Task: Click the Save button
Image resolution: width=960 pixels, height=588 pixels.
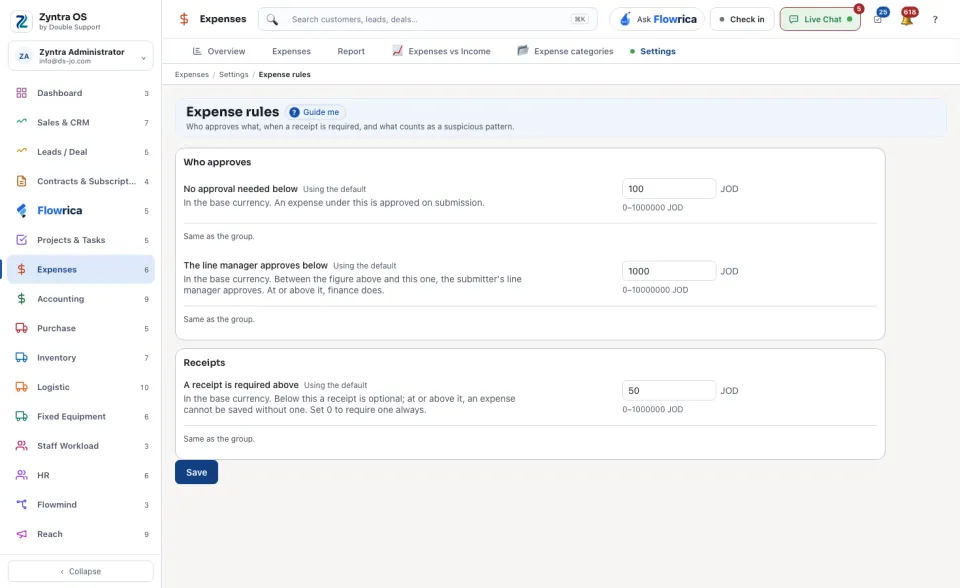Action: pyautogui.click(x=197, y=472)
